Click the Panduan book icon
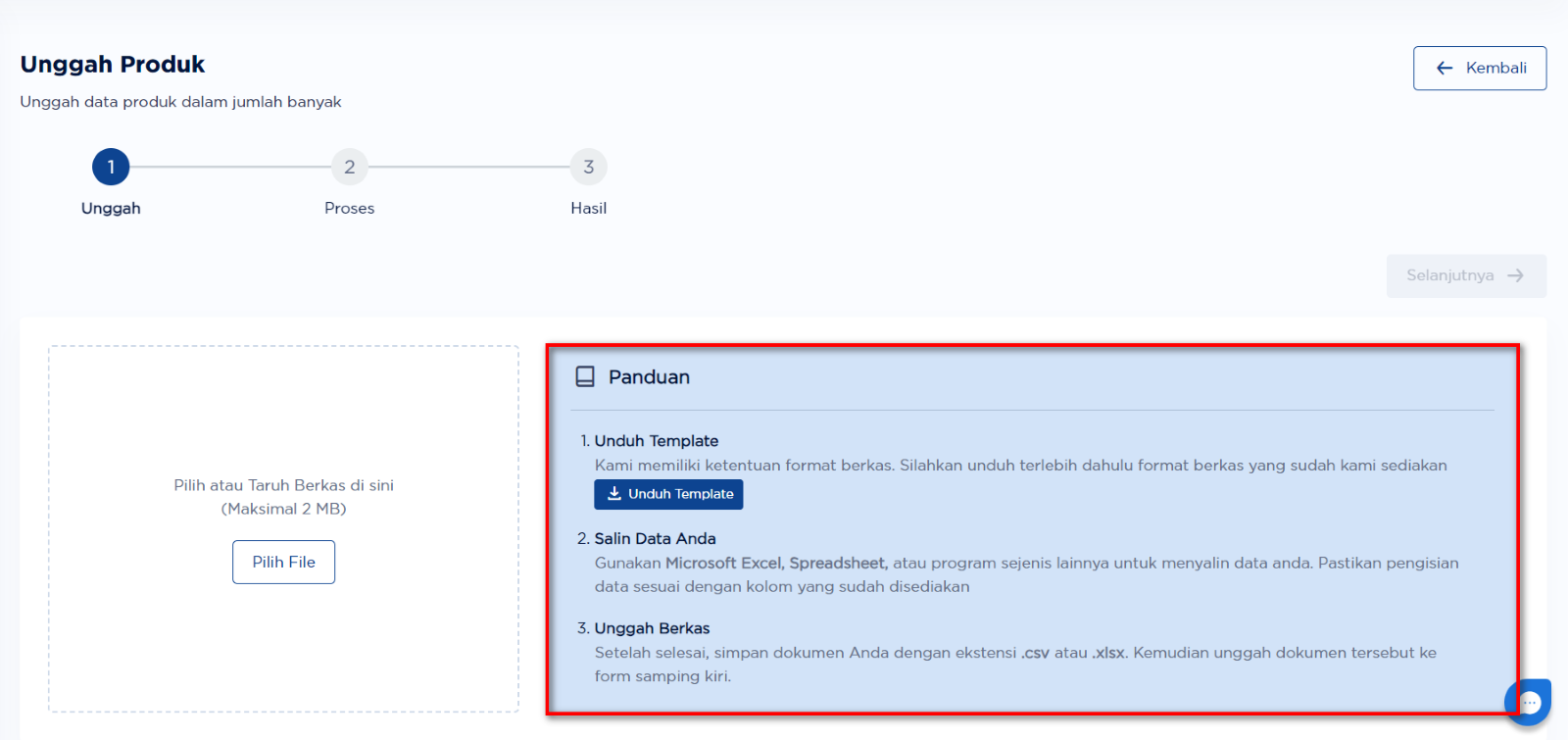The image size is (1568, 740). [x=585, y=376]
